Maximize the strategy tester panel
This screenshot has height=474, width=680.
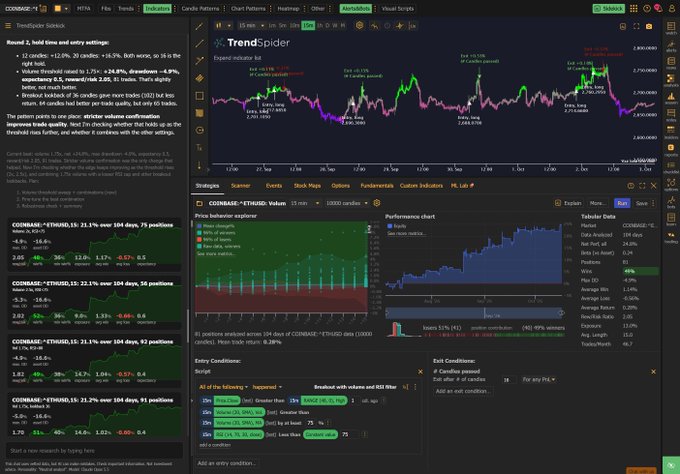click(642, 186)
